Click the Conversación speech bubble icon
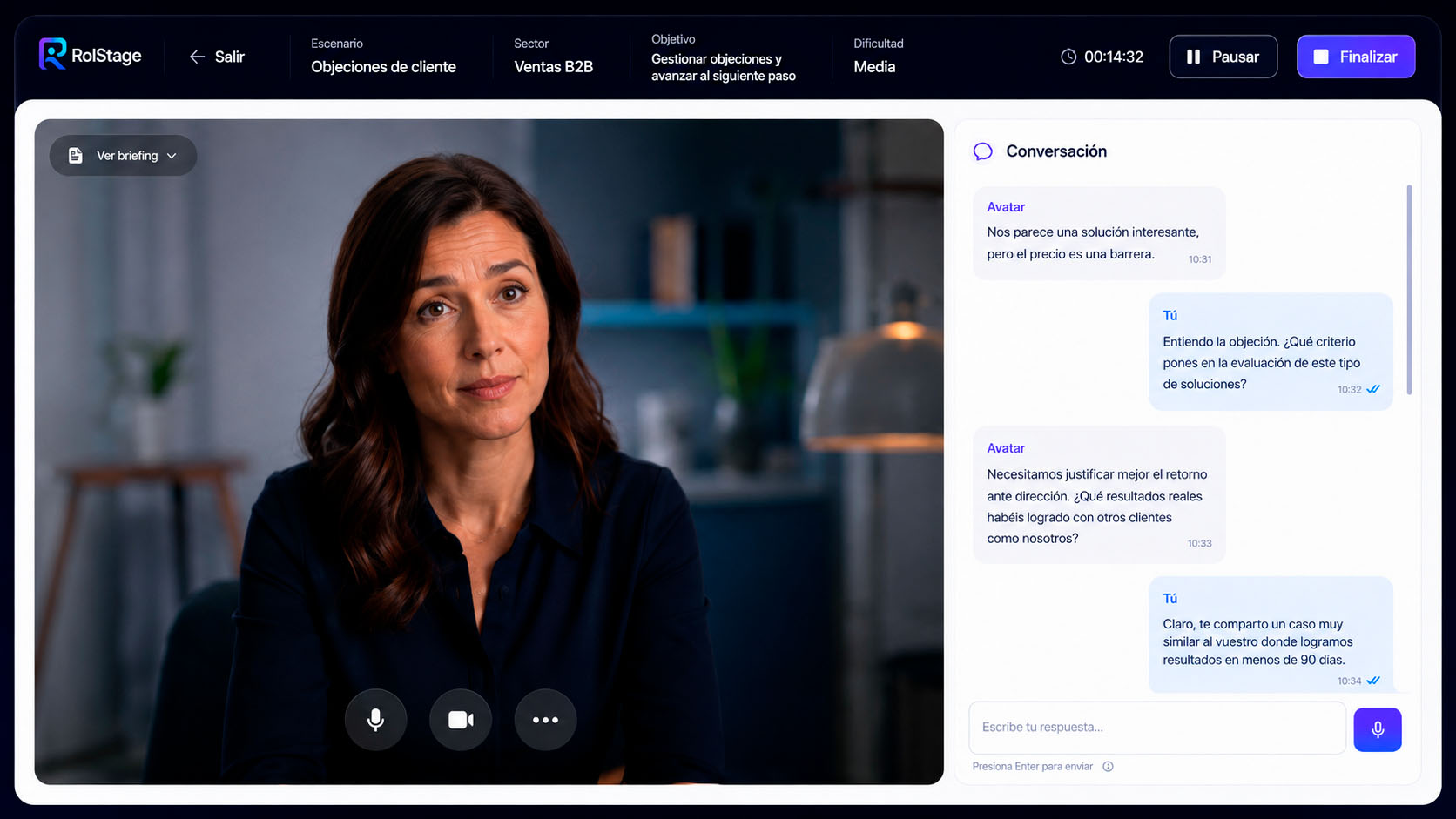 (983, 151)
